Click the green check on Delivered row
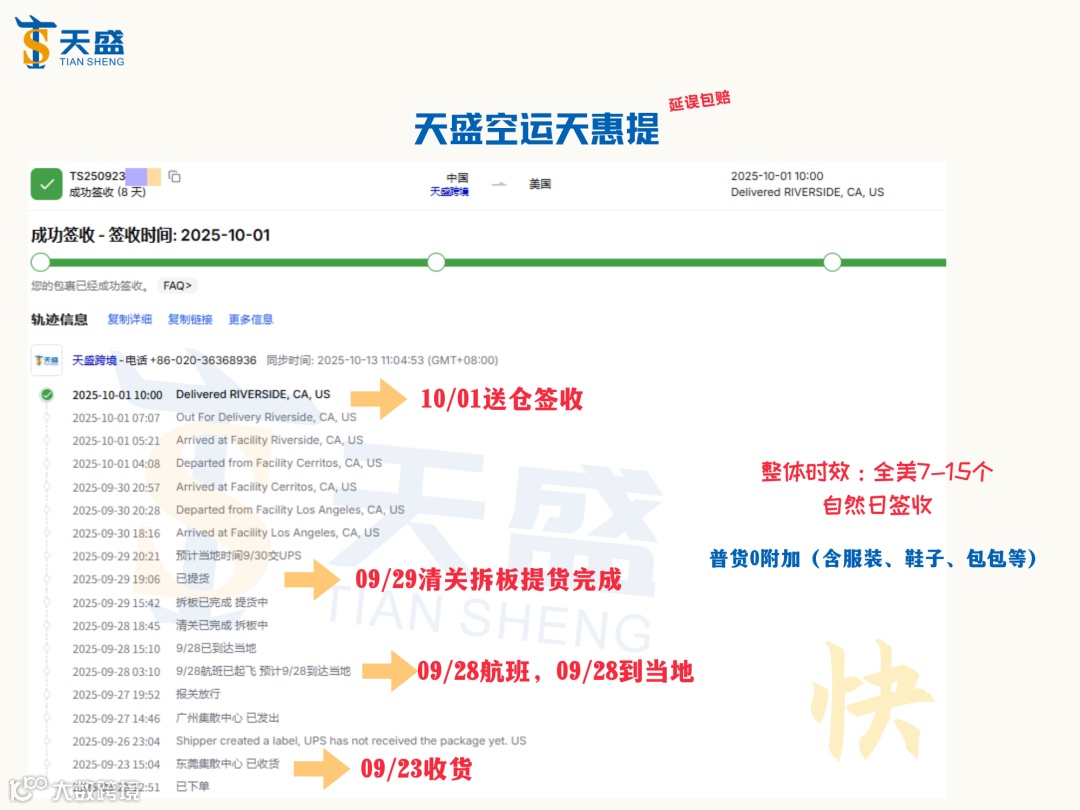This screenshot has height=810, width=1080. 47,395
